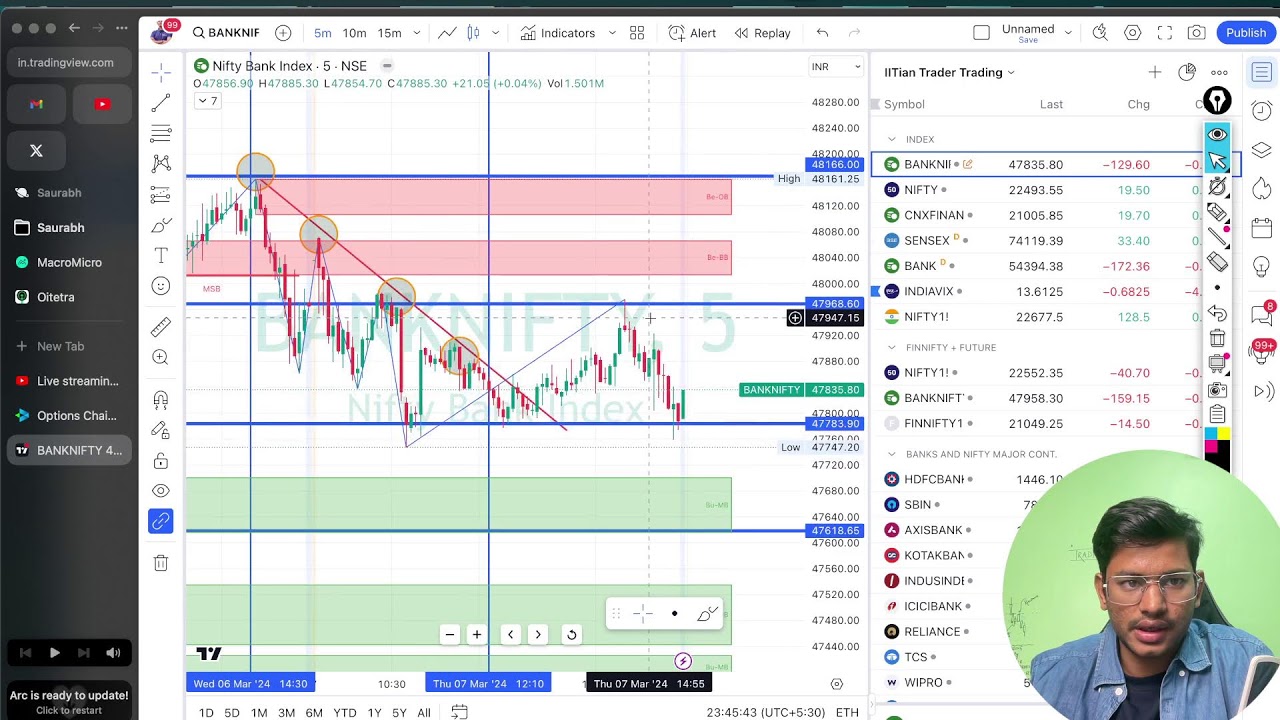This screenshot has height=720, width=1280.
Task: Open the Indicators dialog
Action: tap(558, 33)
